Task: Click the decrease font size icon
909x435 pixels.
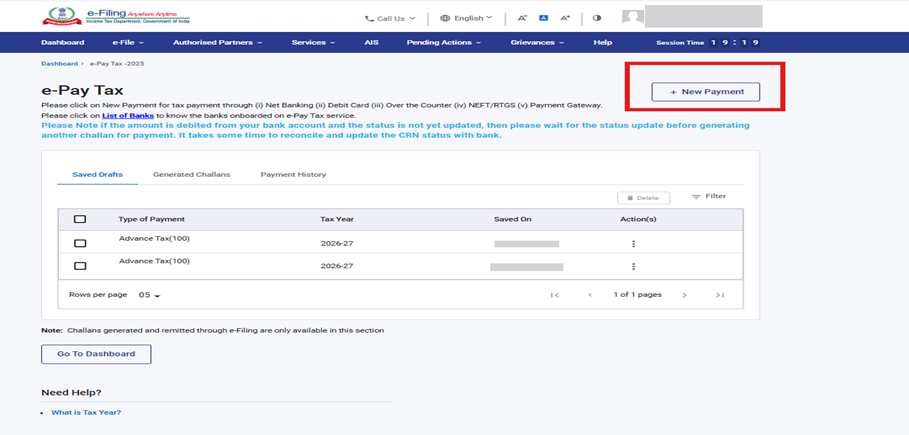Action: [522, 18]
